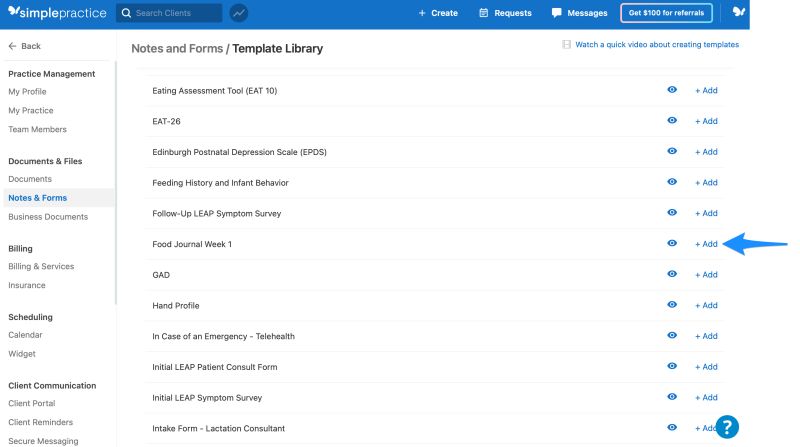Click the 'GAD' row title
Image resolution: width=800 pixels, height=447 pixels.
point(161,275)
